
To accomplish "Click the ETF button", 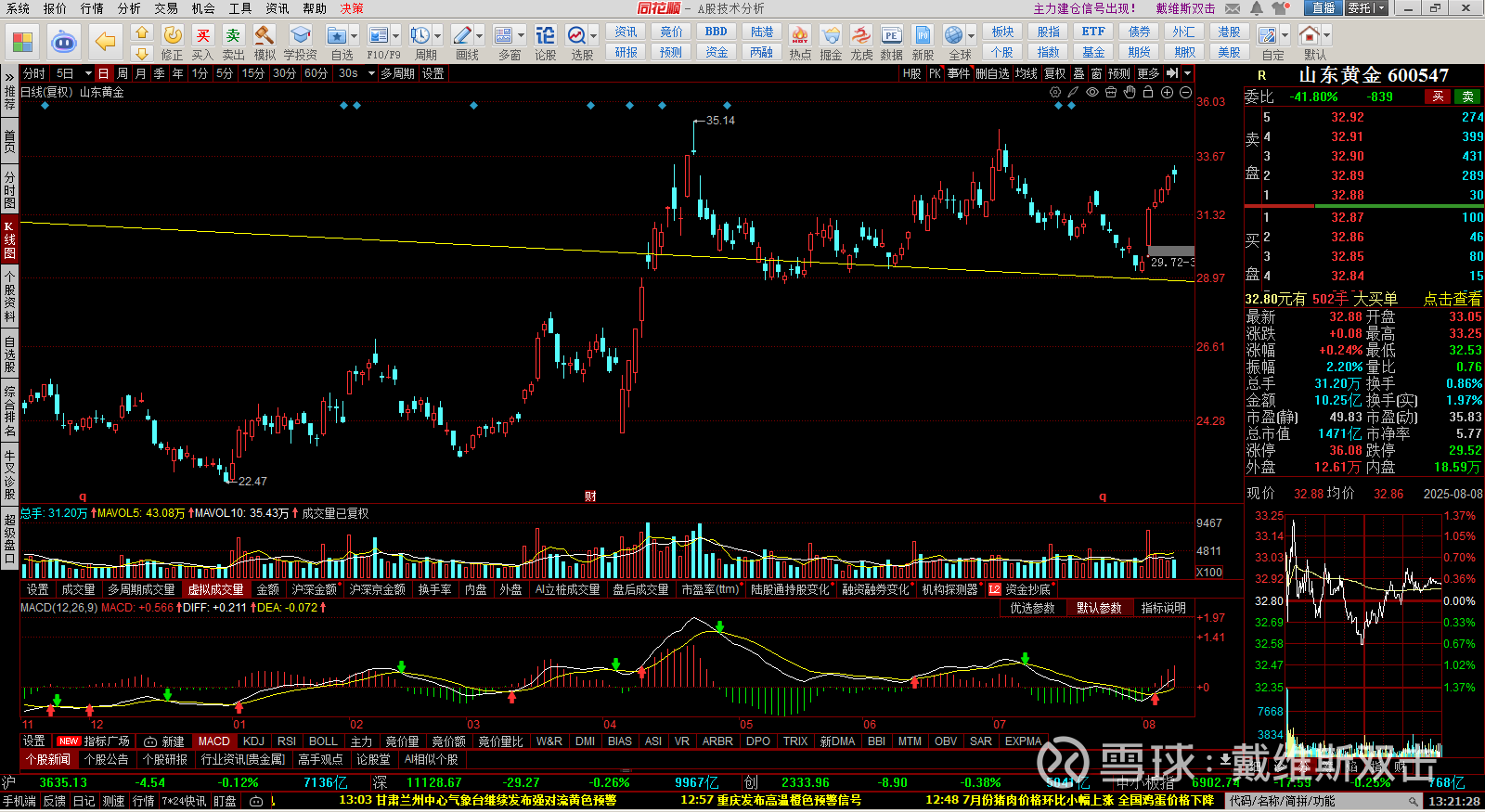I will click(1093, 32).
